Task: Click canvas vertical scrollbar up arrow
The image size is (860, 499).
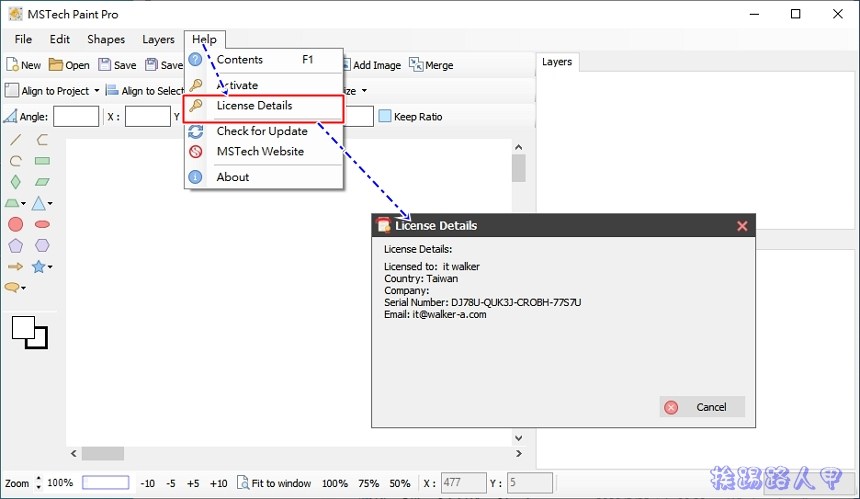Action: [519, 147]
